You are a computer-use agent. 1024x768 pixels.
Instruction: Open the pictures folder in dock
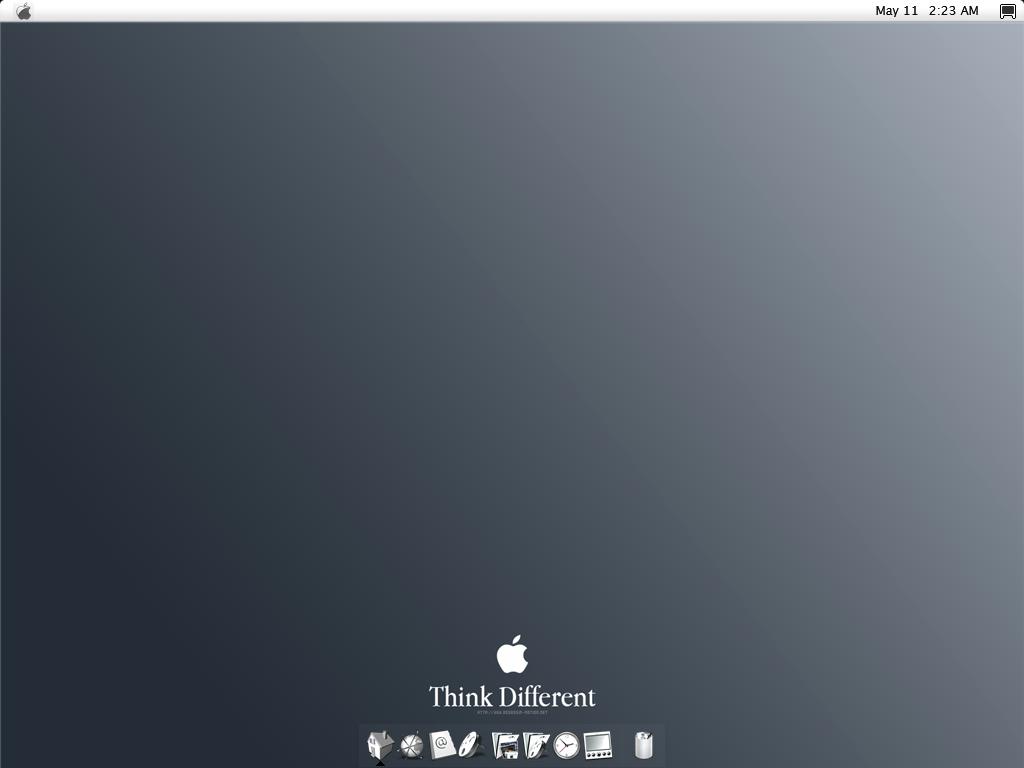(x=505, y=745)
